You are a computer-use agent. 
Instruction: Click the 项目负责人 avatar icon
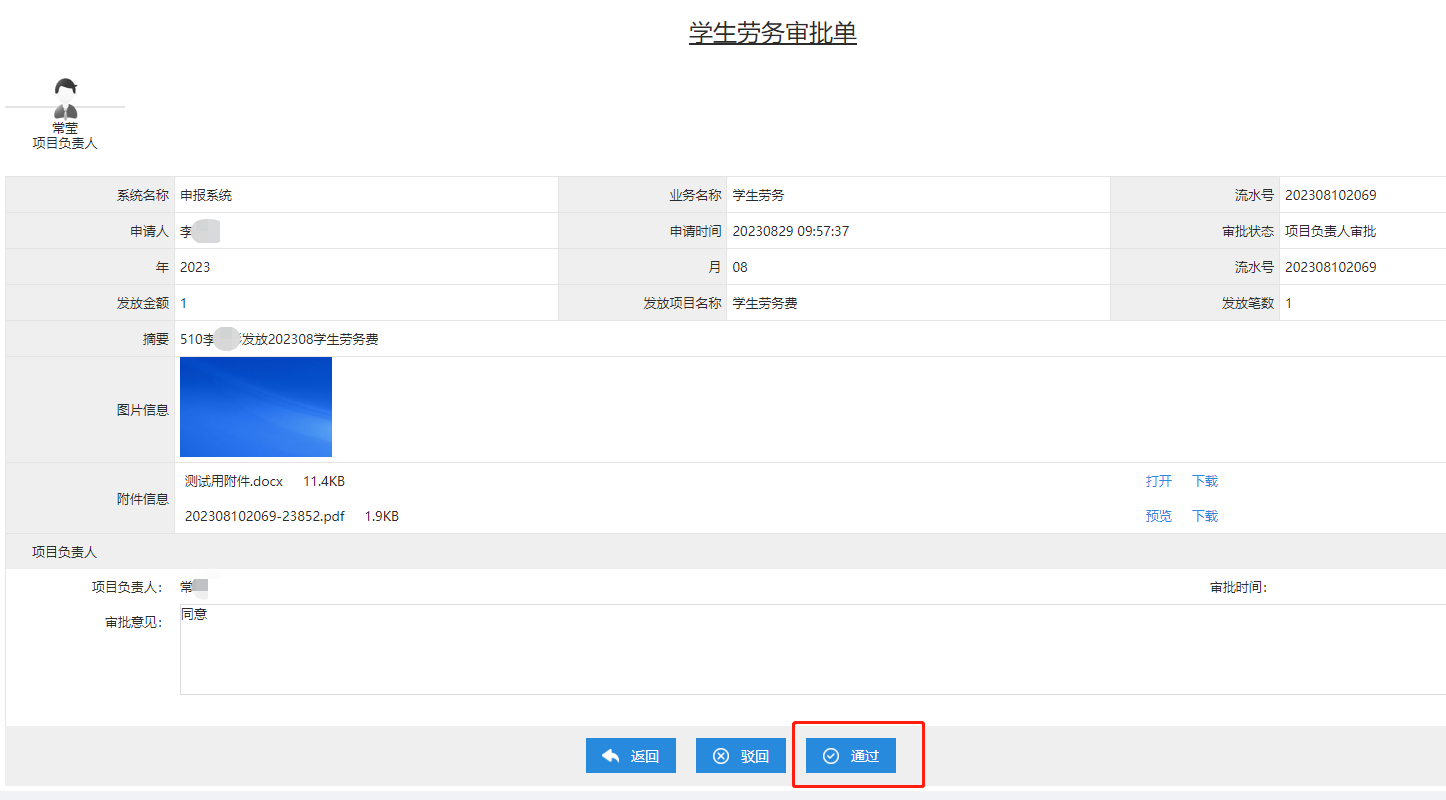point(65,97)
